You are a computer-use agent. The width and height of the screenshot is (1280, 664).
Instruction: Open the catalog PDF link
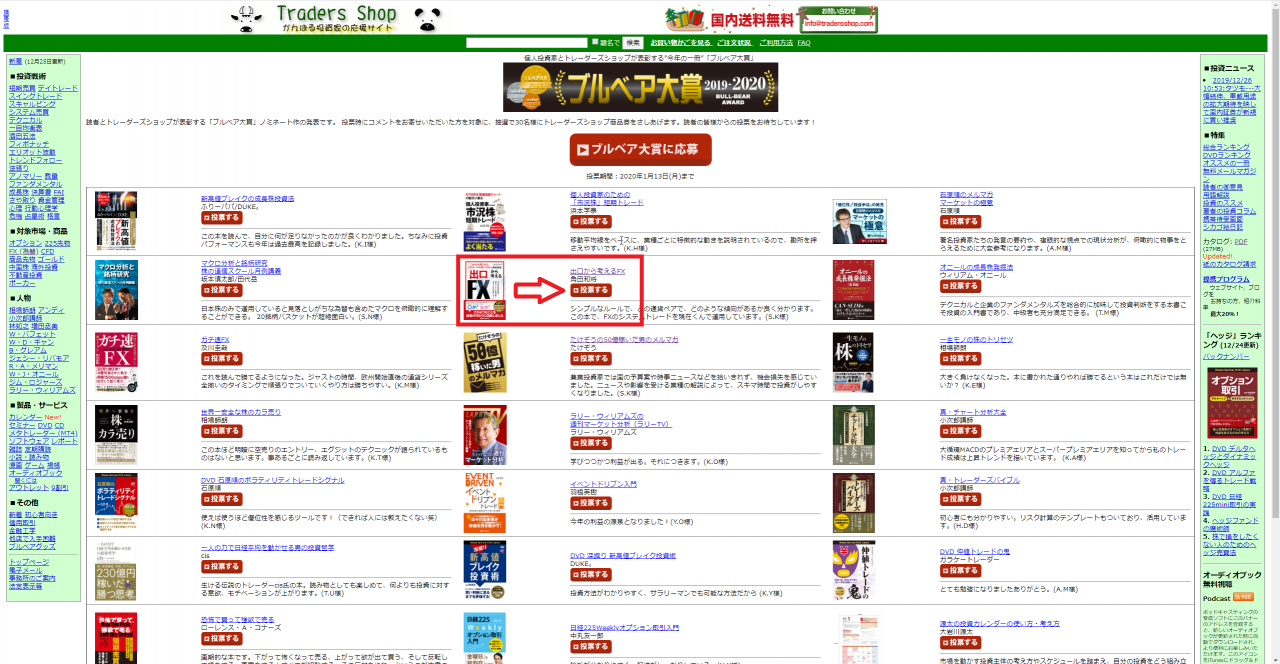[1240, 241]
